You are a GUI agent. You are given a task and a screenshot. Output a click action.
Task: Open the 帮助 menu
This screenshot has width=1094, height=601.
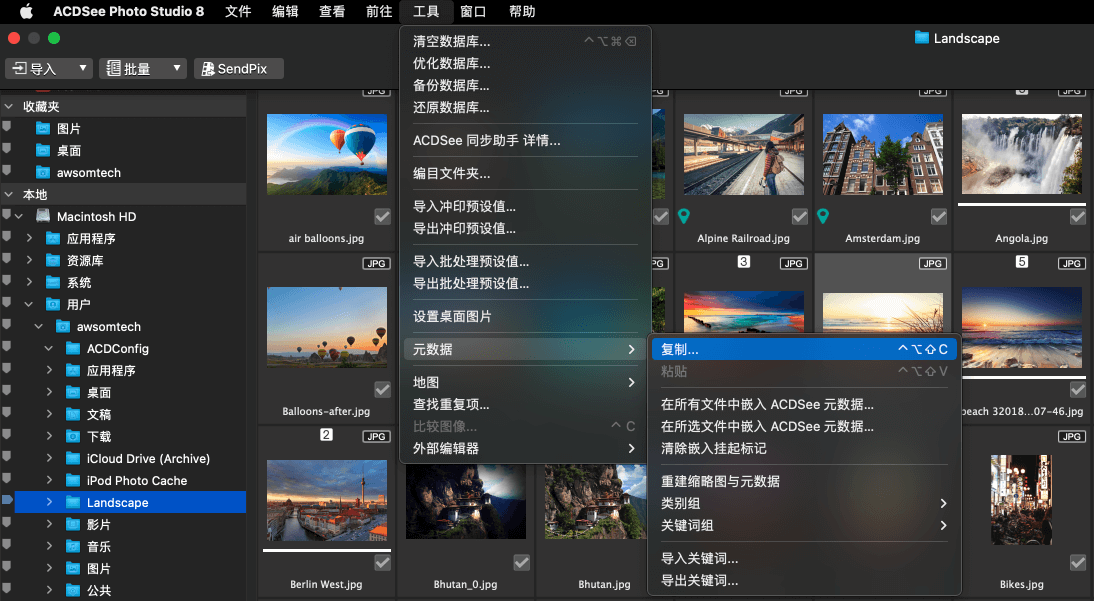[522, 11]
